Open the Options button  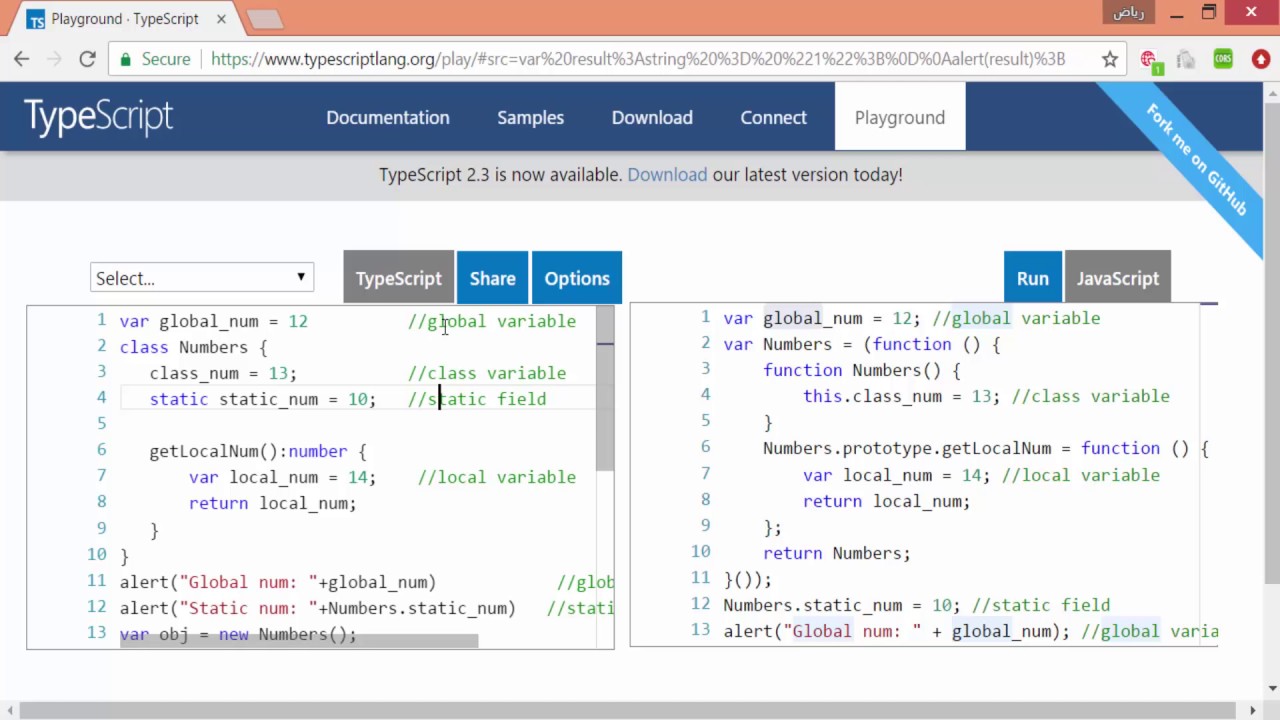tap(577, 278)
